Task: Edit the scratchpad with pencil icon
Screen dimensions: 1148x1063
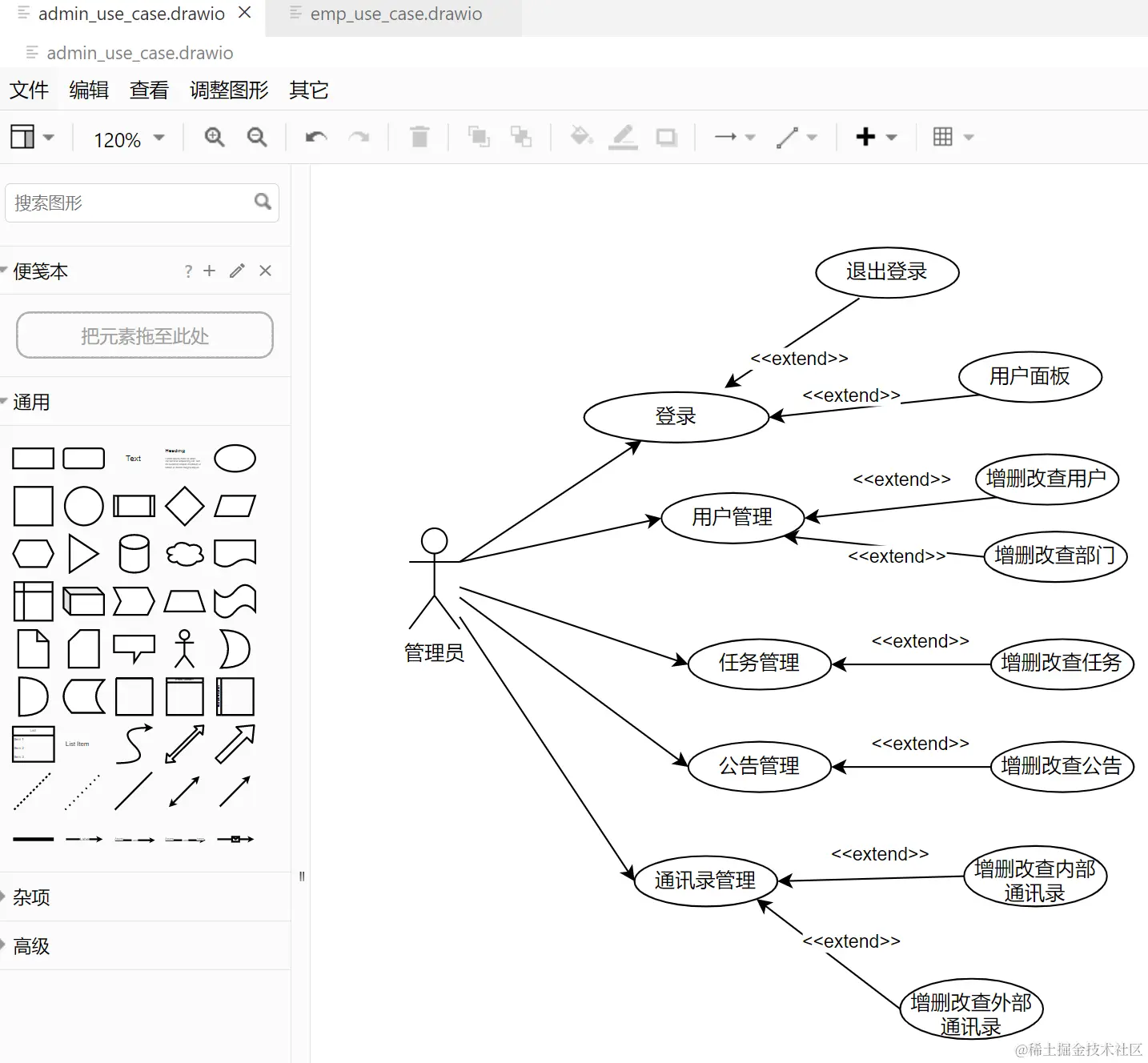Action: (x=237, y=271)
